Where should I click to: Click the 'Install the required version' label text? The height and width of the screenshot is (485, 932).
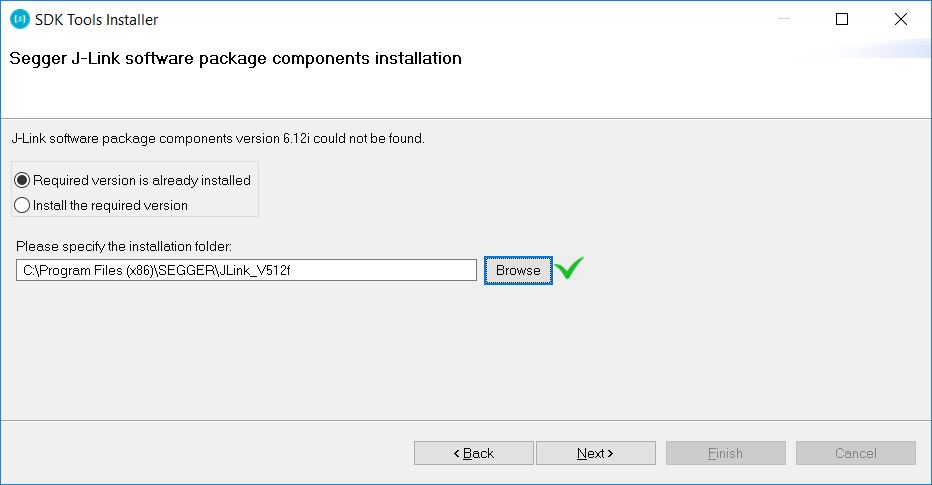point(110,206)
